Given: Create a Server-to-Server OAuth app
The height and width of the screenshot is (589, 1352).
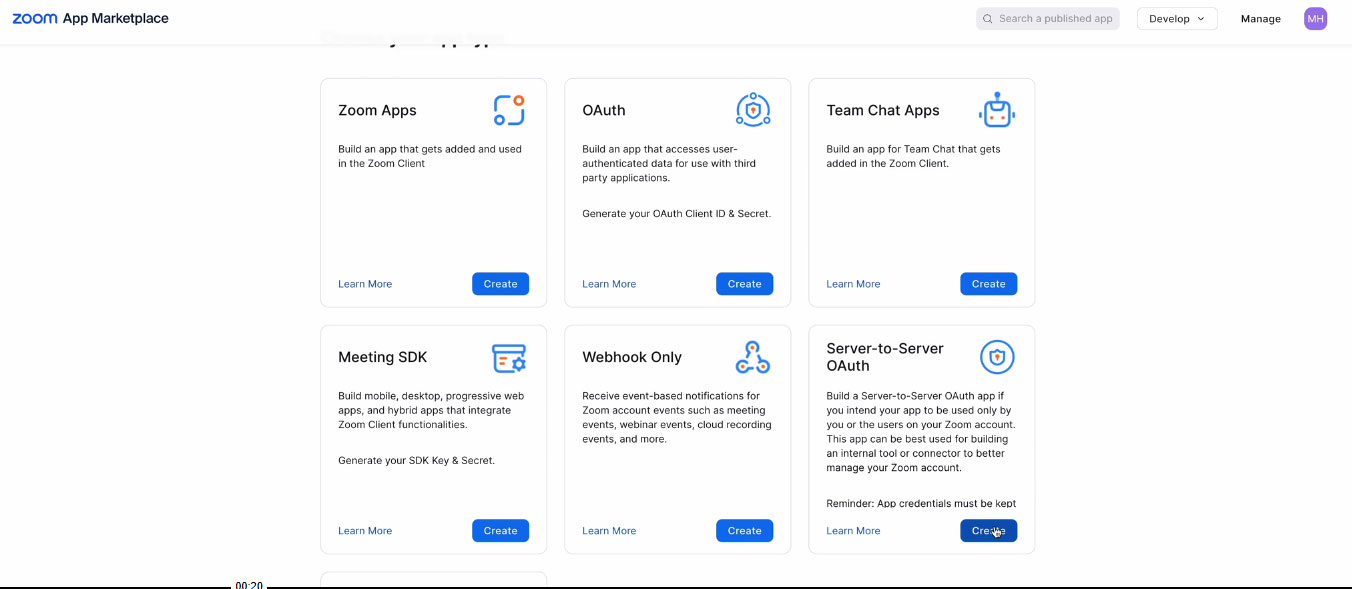Looking at the screenshot, I should [988, 531].
